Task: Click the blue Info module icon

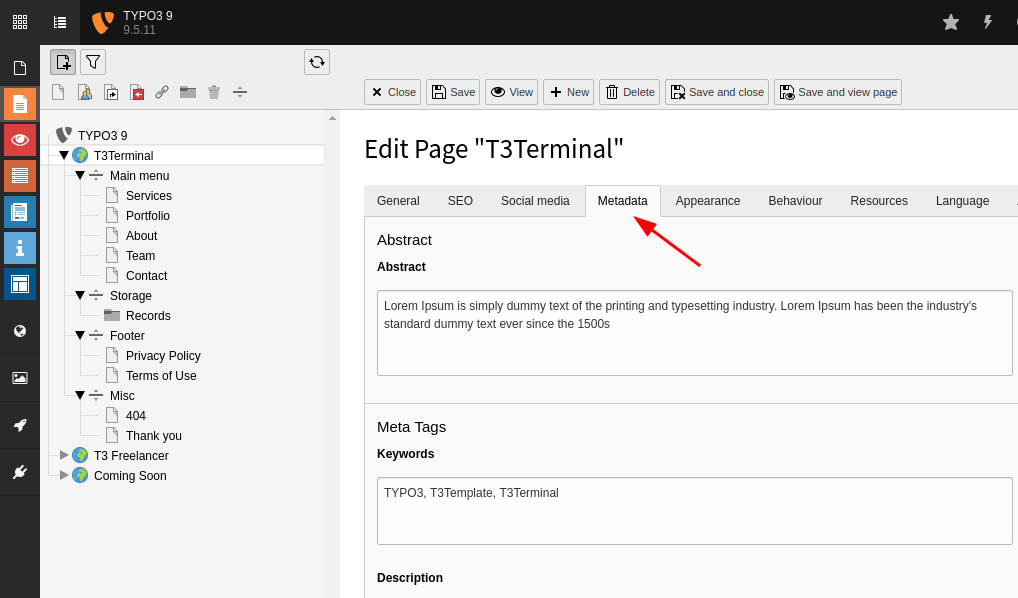Action: pos(20,247)
